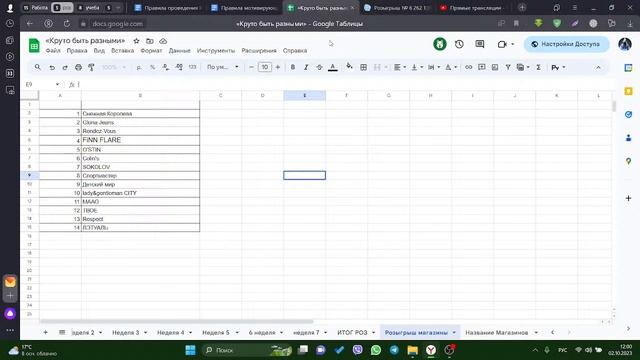Image resolution: width=640 pixels, height=360 pixels.
Task: Insert a link
Action: pyautogui.click(x=469, y=67)
